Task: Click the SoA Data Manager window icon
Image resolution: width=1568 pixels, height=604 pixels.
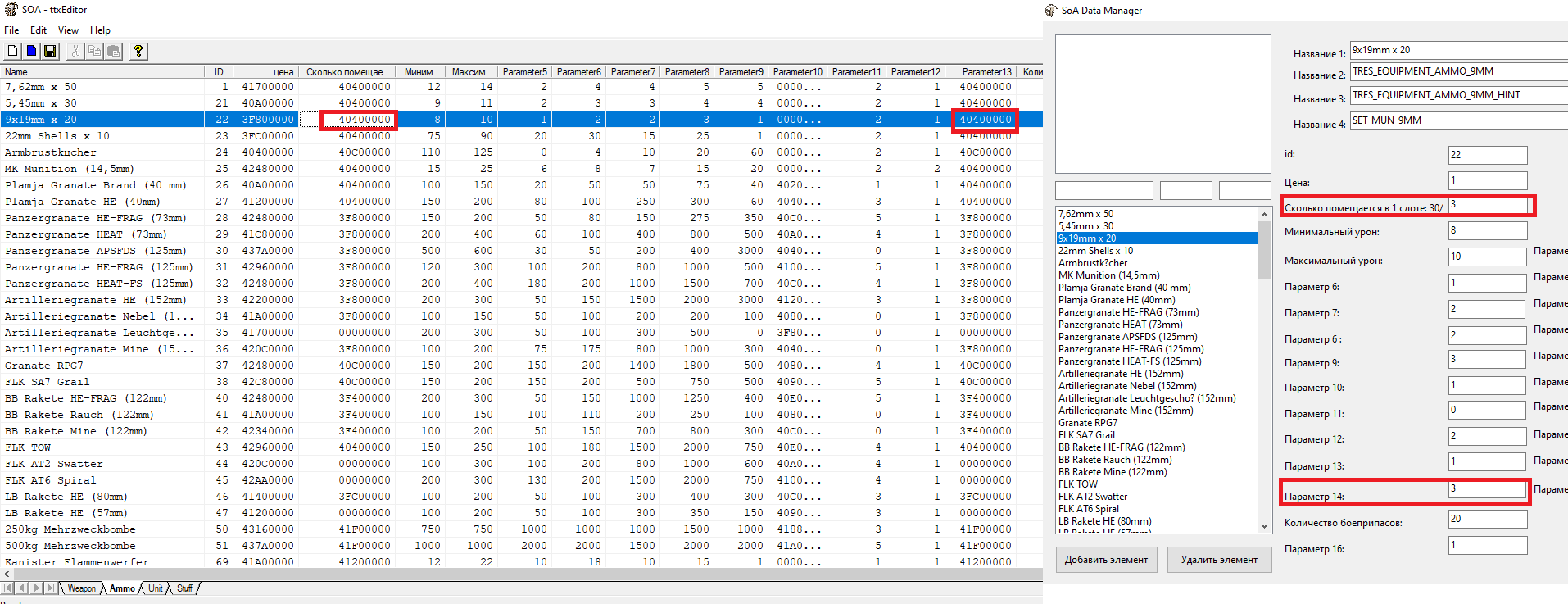Action: pyautogui.click(x=1051, y=11)
